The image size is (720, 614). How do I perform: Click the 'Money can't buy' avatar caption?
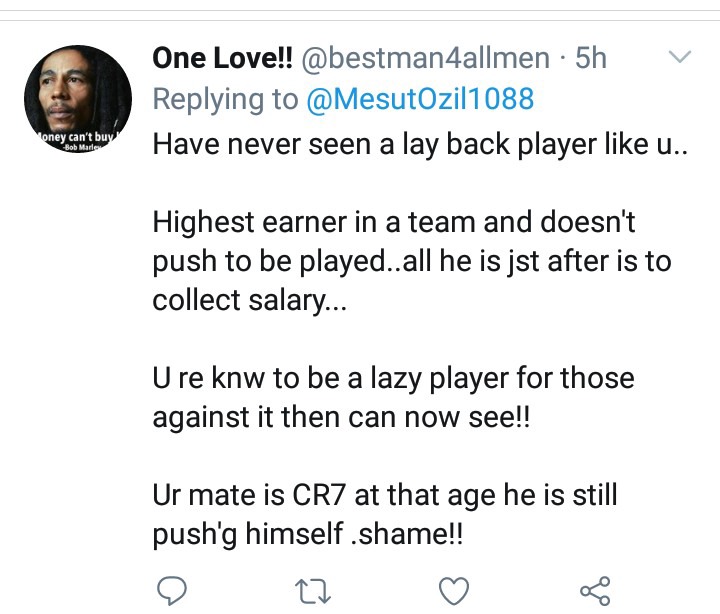(x=77, y=136)
